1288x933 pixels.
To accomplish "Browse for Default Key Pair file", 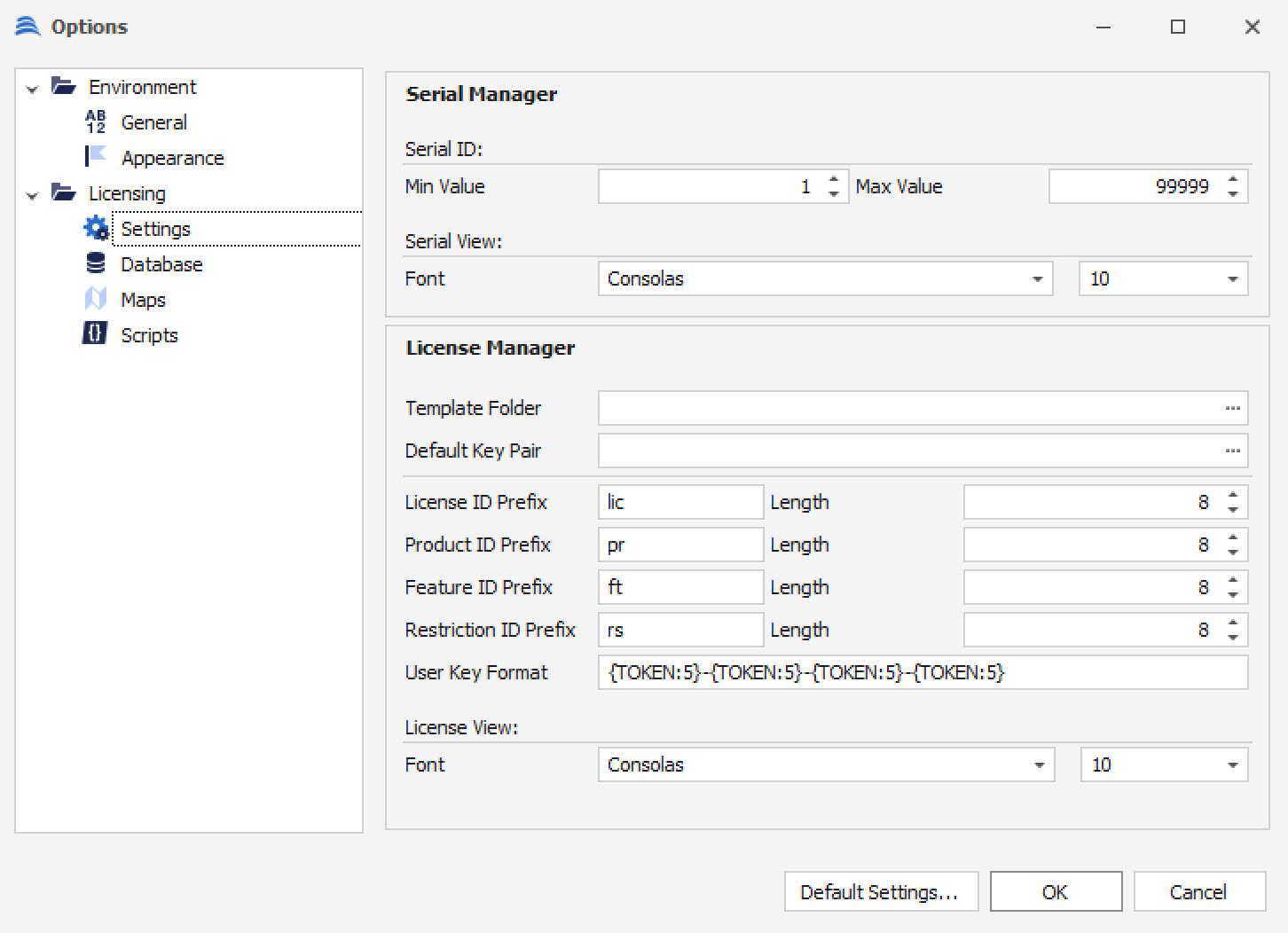I will click(x=1232, y=451).
